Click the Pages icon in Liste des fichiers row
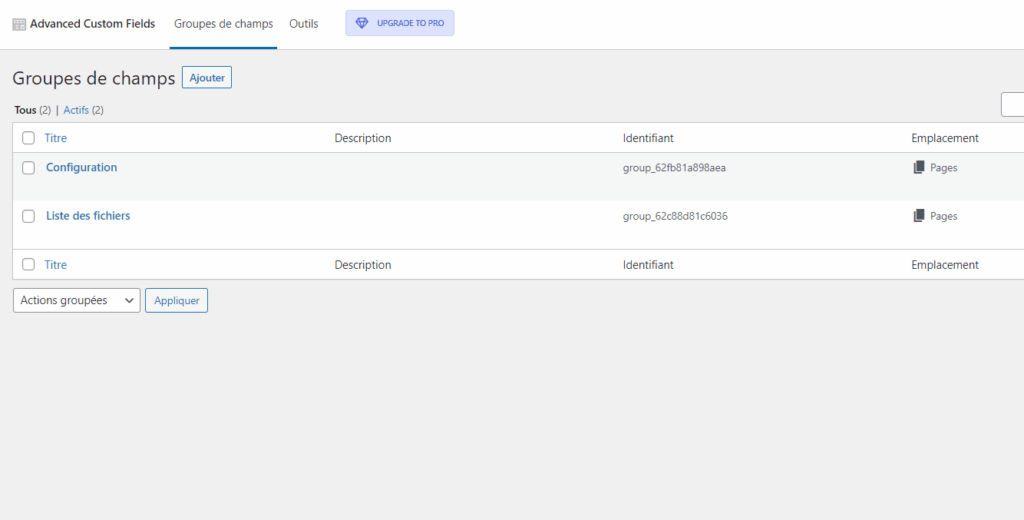1024x520 pixels. [919, 216]
